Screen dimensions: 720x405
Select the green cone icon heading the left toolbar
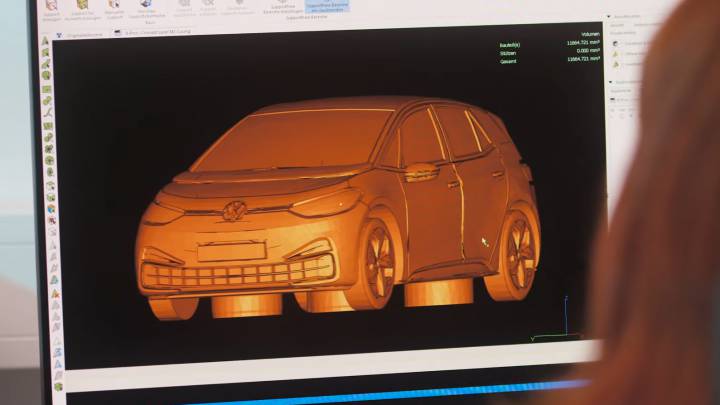point(45,41)
